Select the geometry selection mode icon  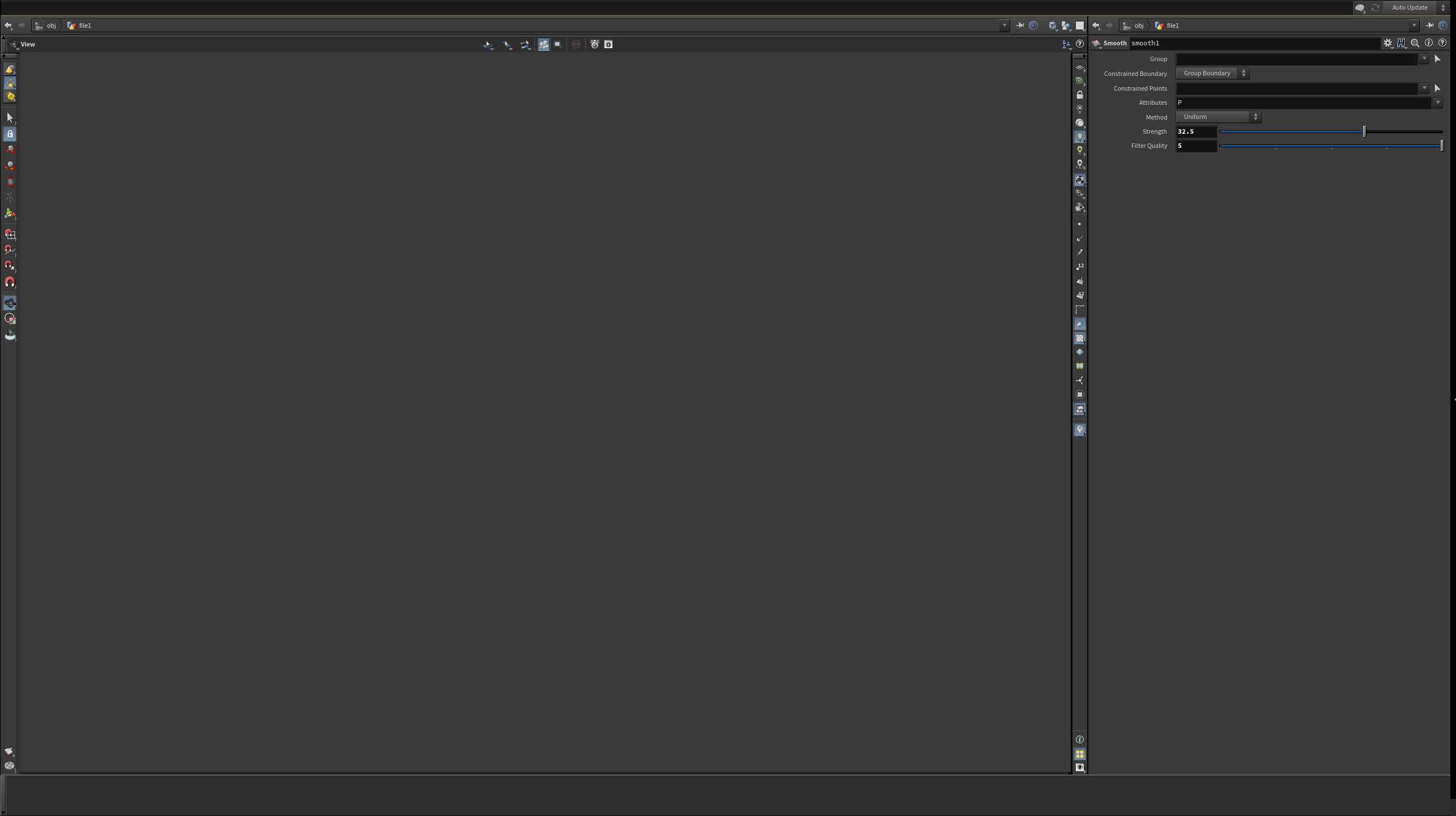pos(10,83)
